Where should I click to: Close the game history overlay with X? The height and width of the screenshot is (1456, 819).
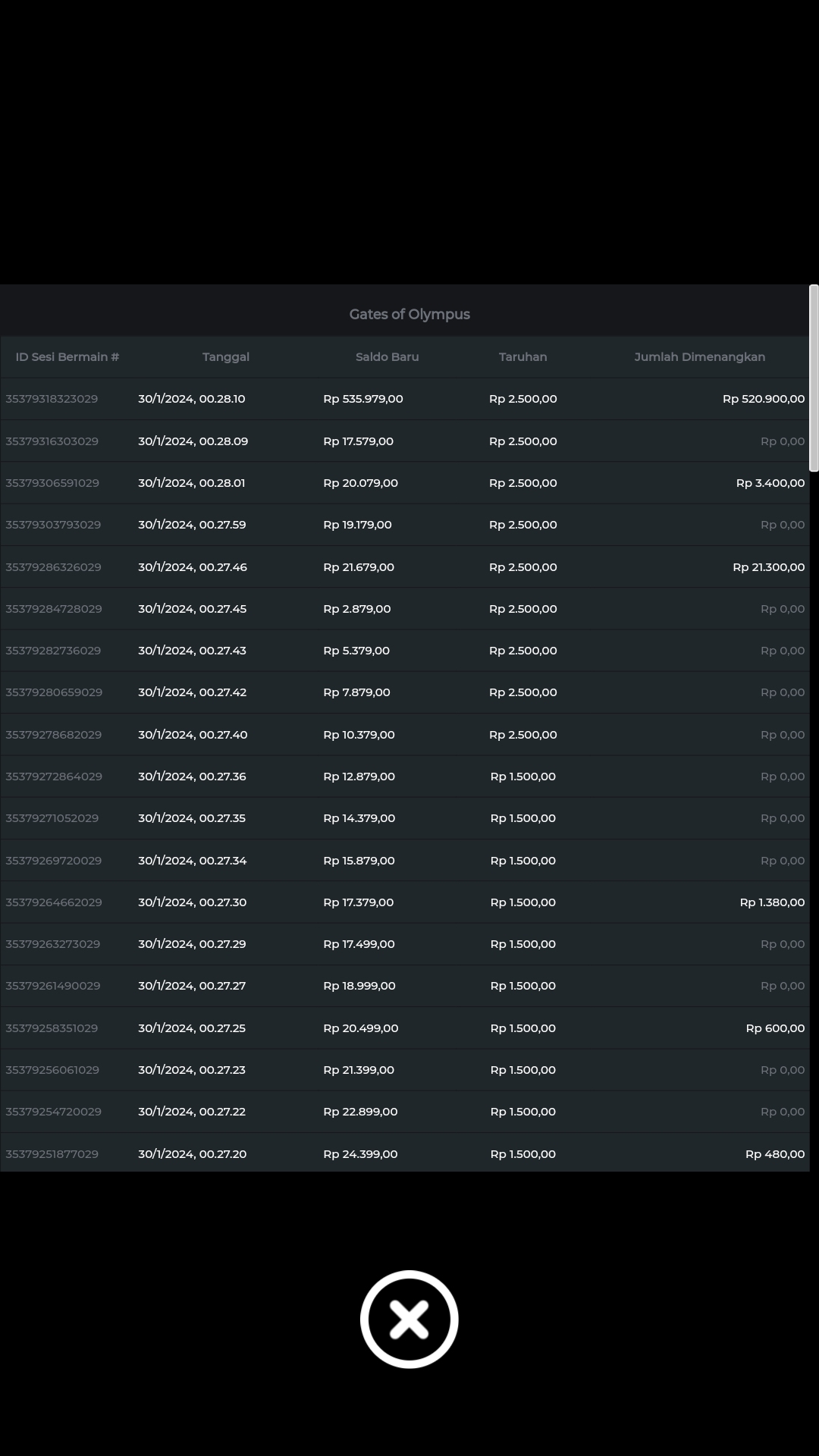(409, 1319)
